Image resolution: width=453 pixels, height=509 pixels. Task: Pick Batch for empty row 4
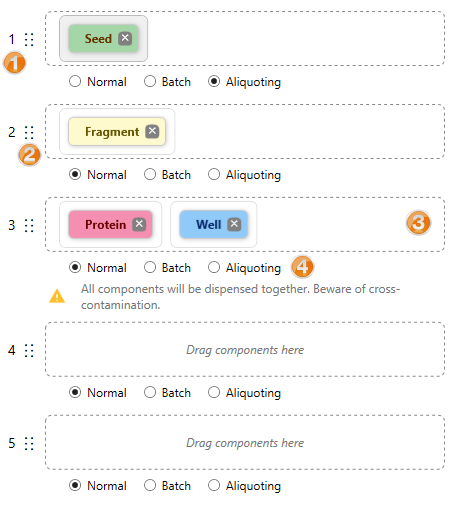[150, 392]
